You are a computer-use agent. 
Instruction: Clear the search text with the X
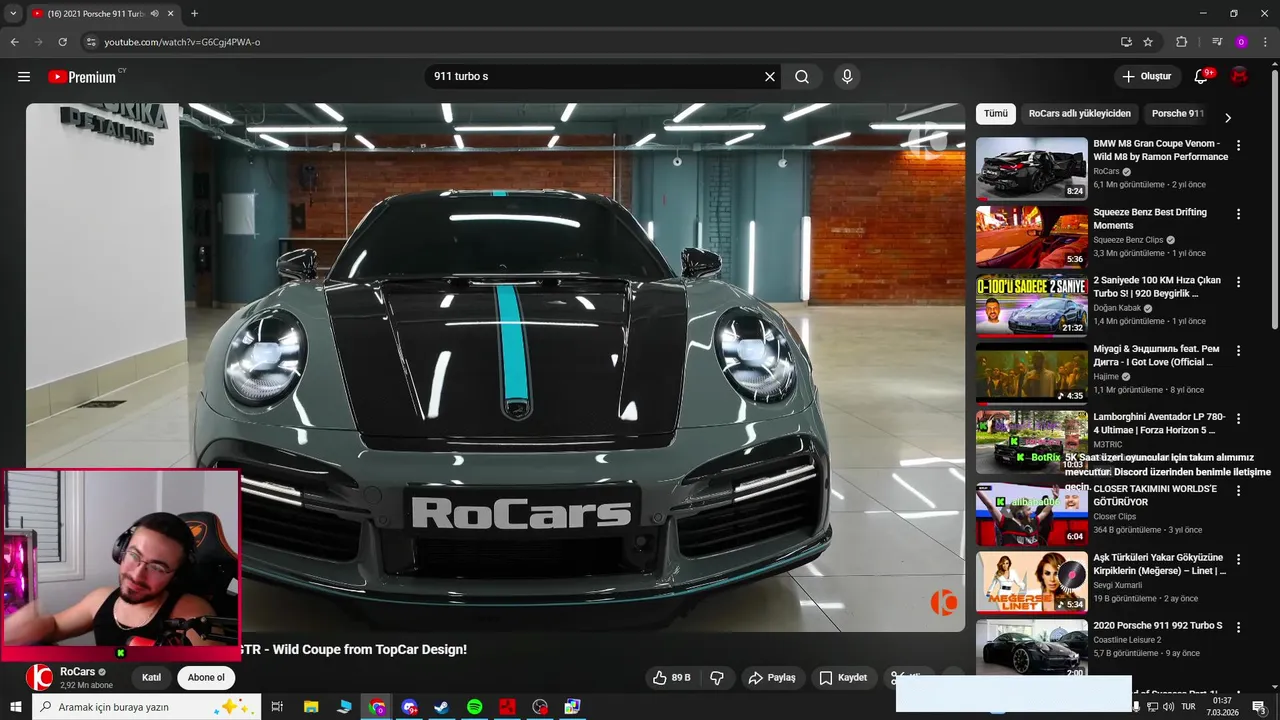point(770,77)
